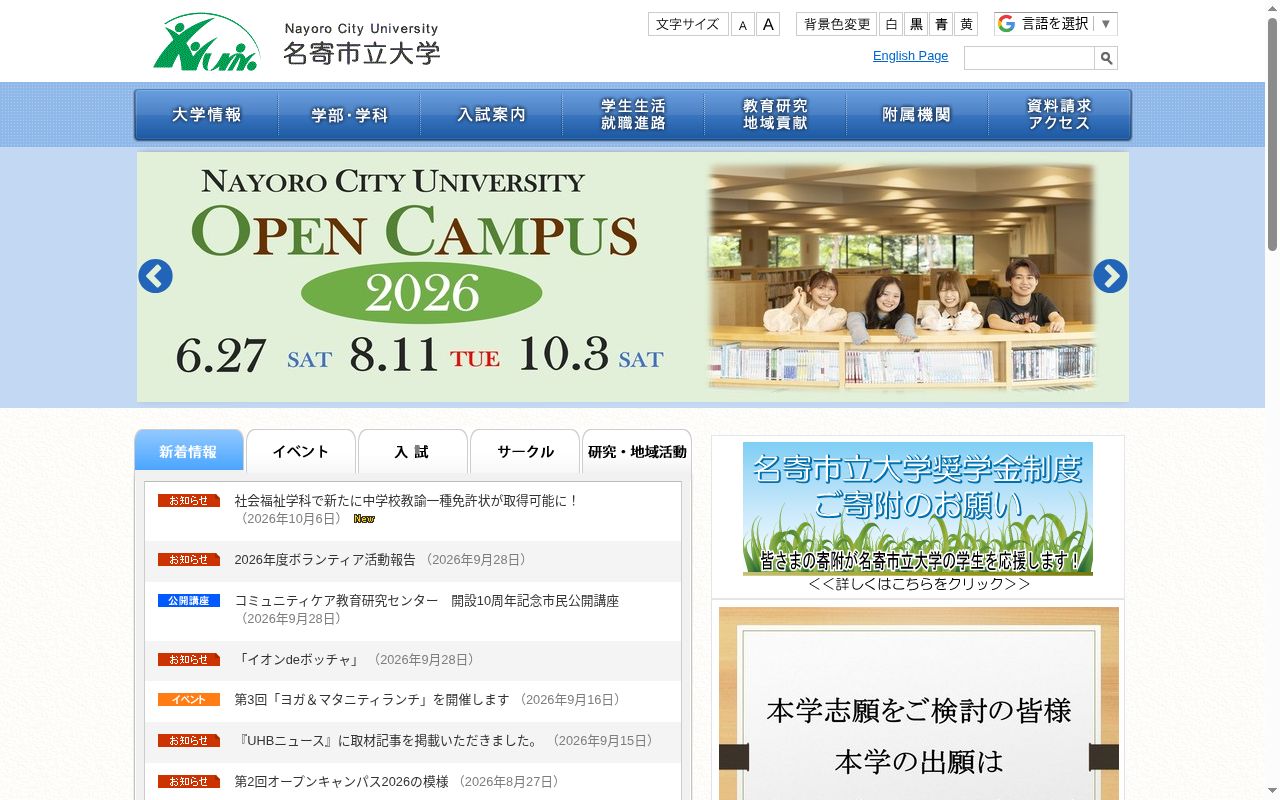This screenshot has width=1280, height=800.
Task: Click the 文字サイズ label
Action: 688,24
